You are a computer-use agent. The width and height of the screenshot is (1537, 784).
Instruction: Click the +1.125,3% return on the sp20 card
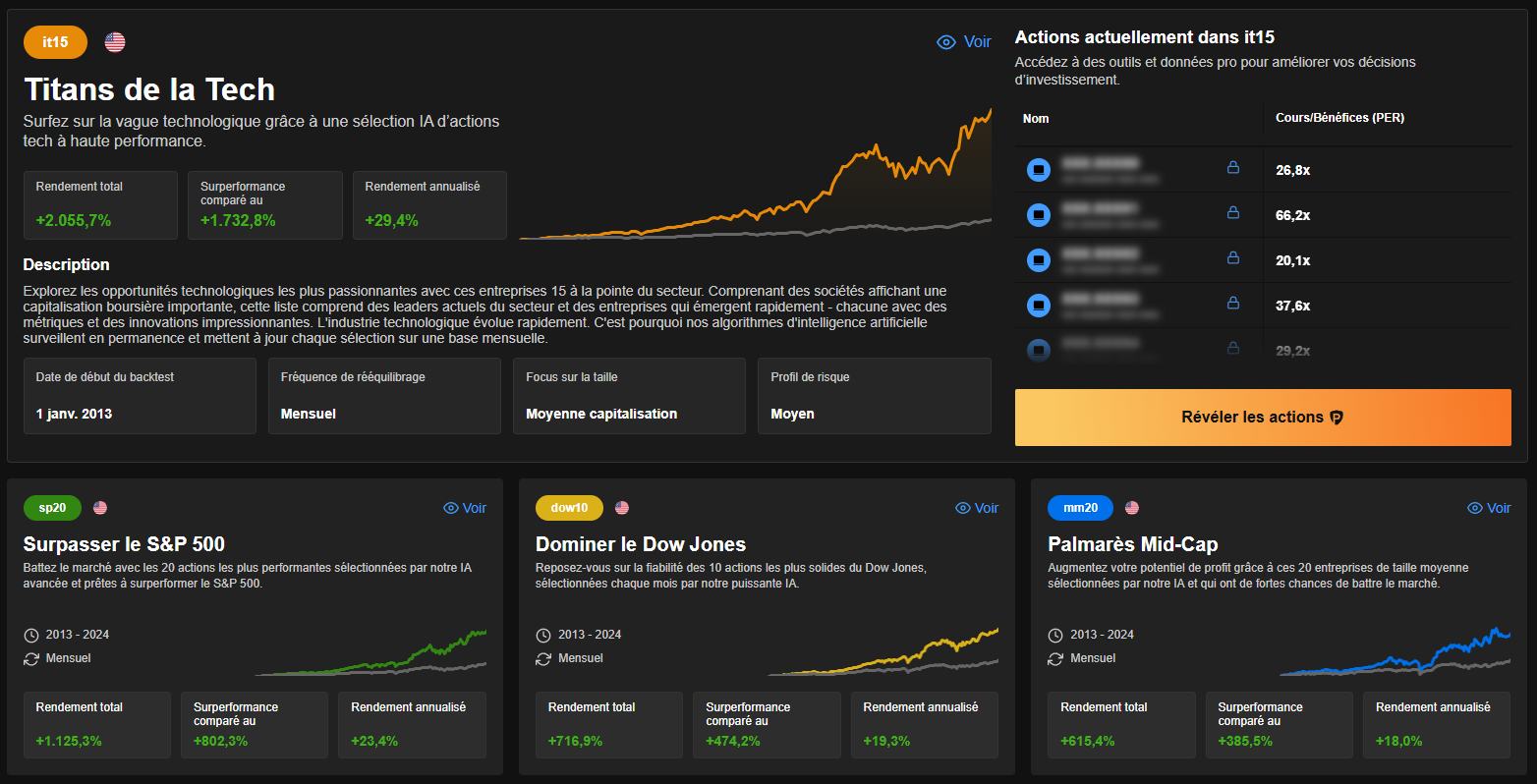[x=69, y=741]
